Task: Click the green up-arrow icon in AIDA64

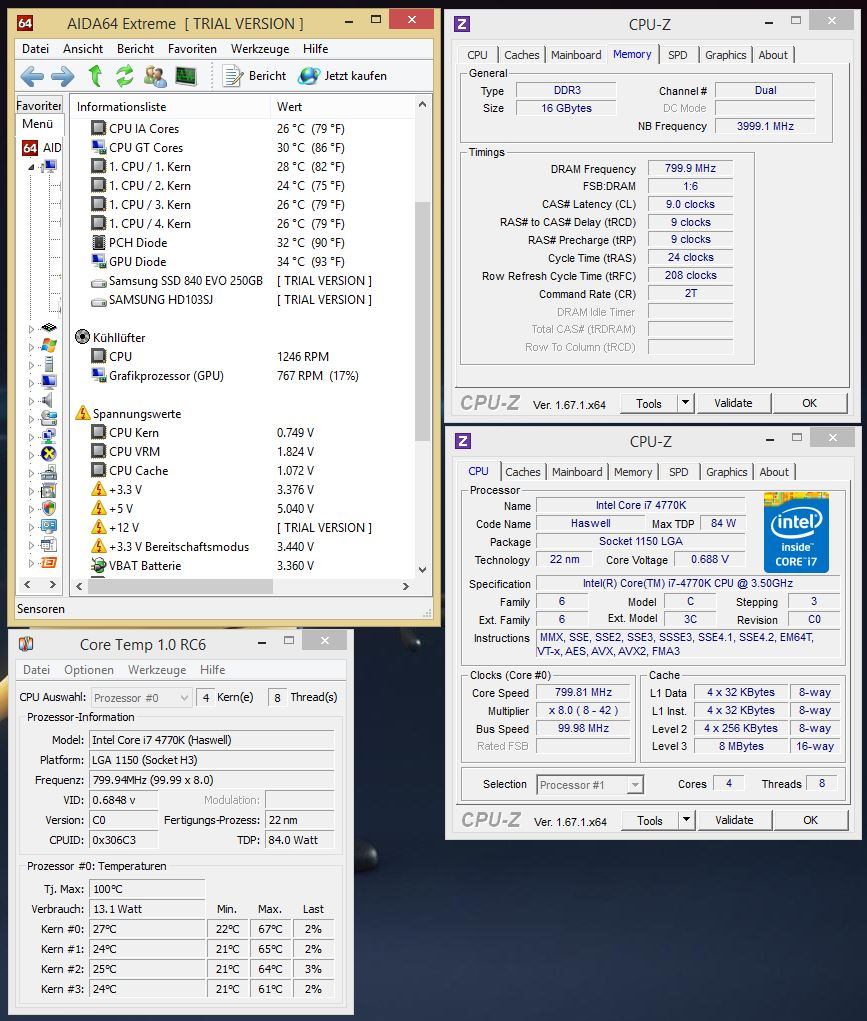Action: [95, 76]
